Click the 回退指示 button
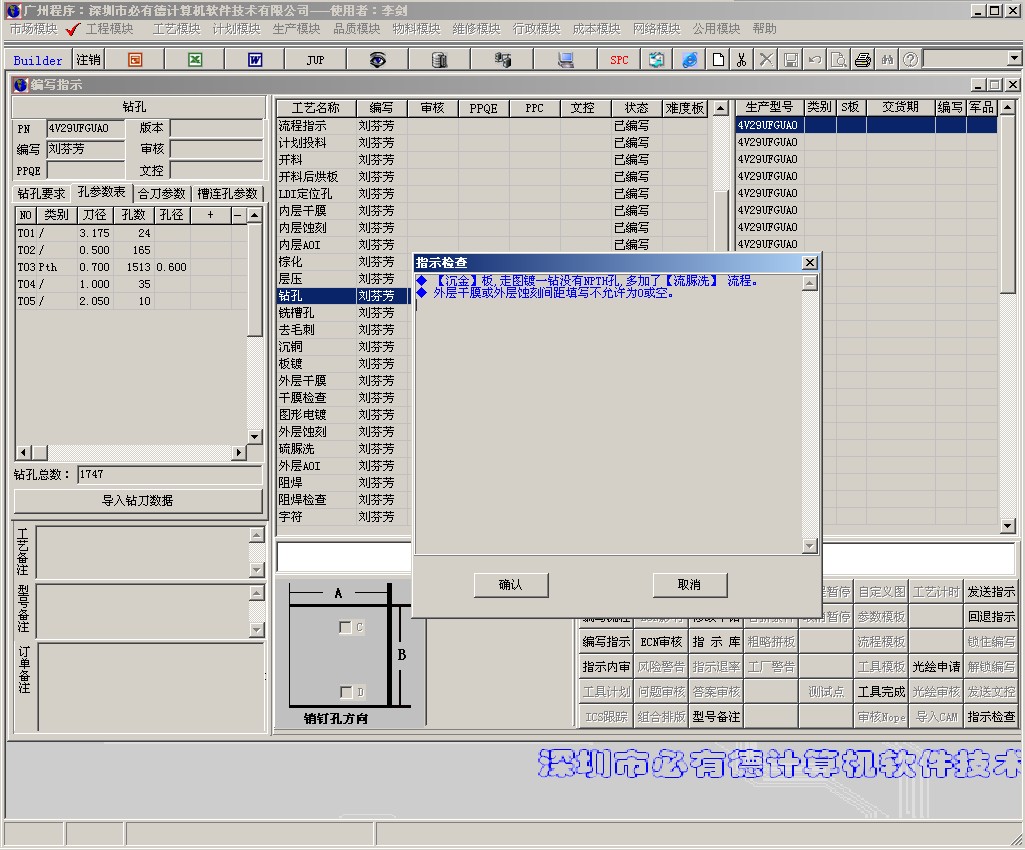1025x850 pixels. (x=991, y=617)
